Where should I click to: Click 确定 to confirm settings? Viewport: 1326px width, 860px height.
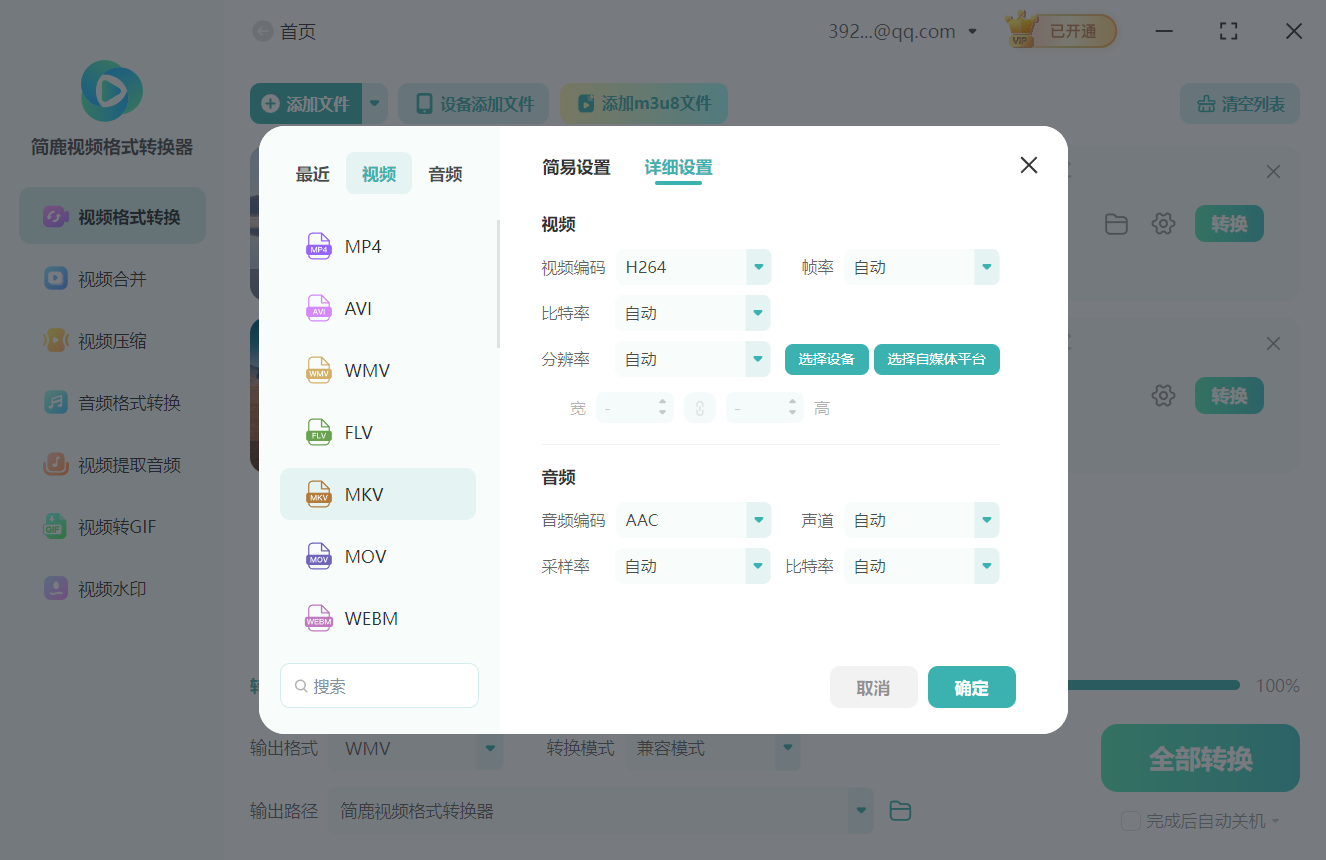point(971,687)
